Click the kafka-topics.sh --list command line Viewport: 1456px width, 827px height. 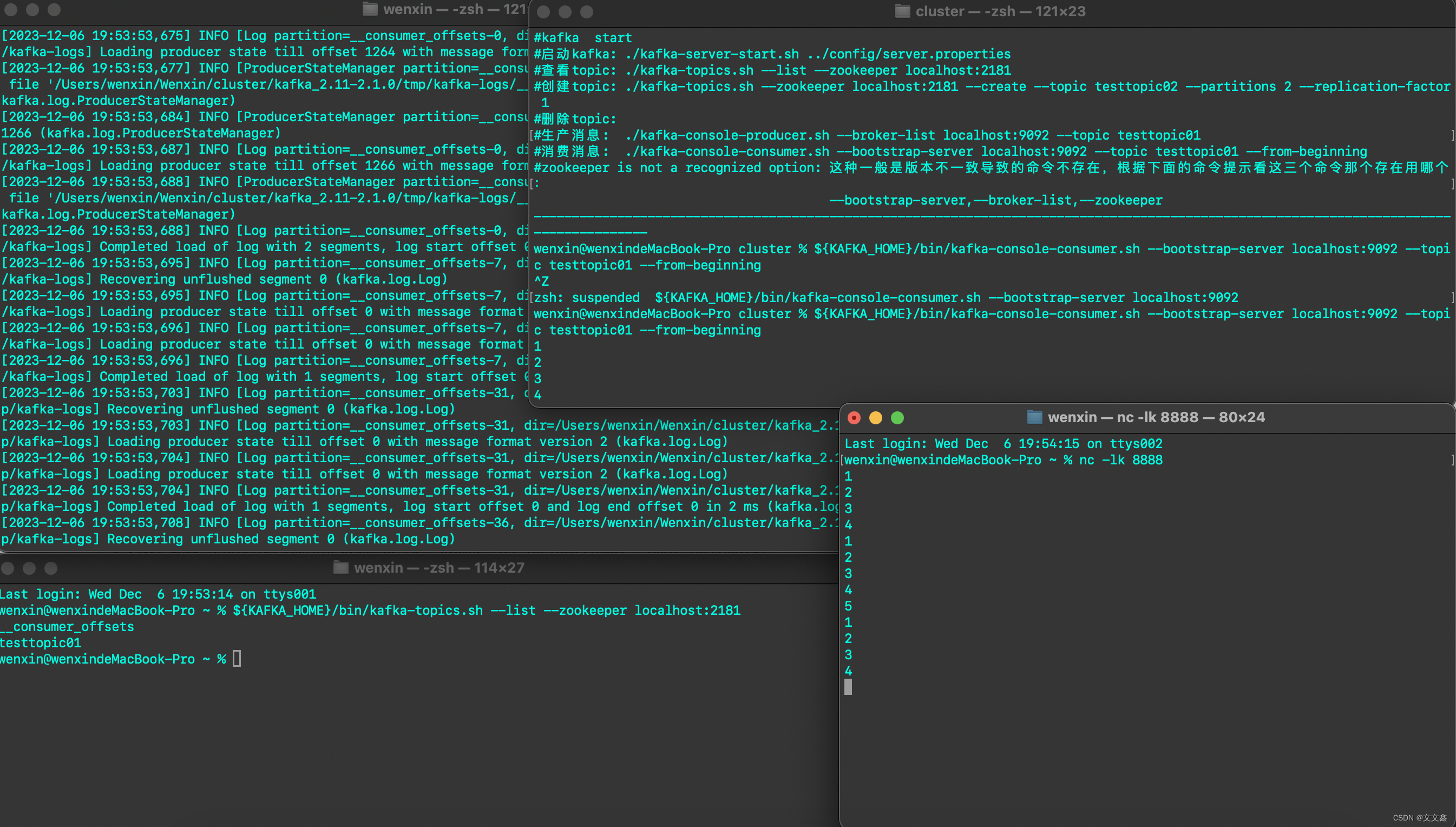[370, 611]
